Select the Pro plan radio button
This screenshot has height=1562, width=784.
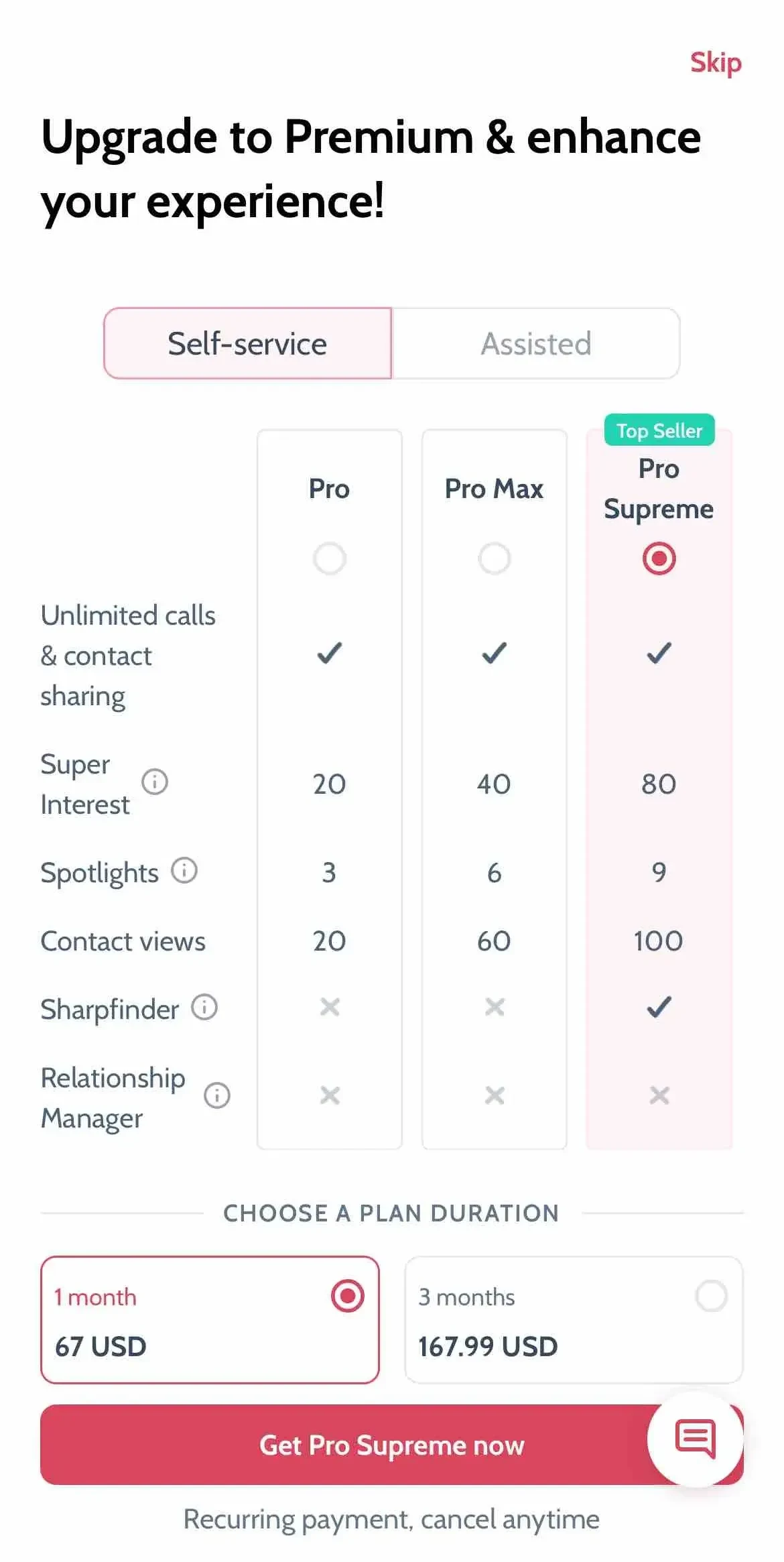tap(330, 558)
